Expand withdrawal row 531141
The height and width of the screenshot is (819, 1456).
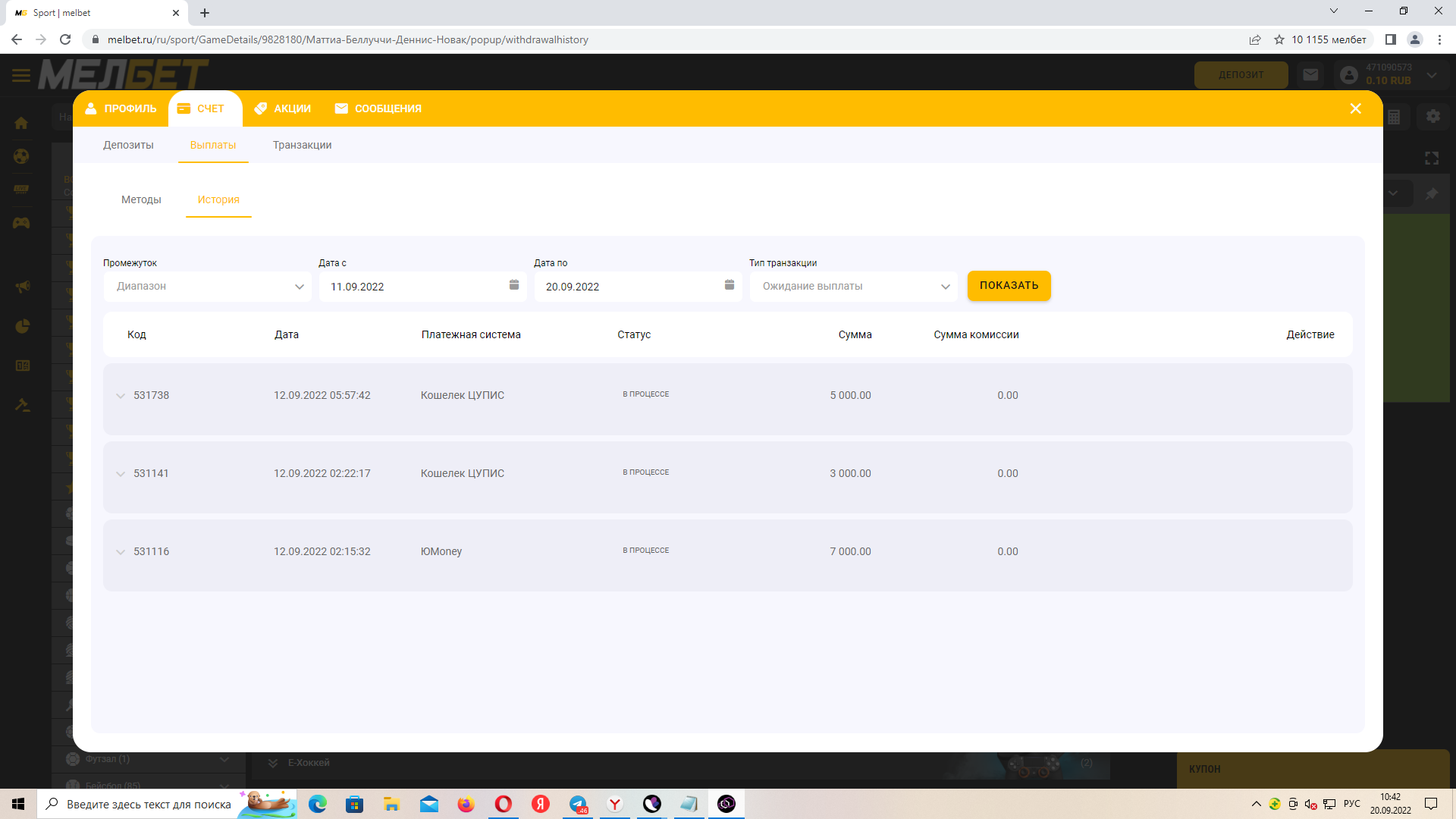pos(121,474)
